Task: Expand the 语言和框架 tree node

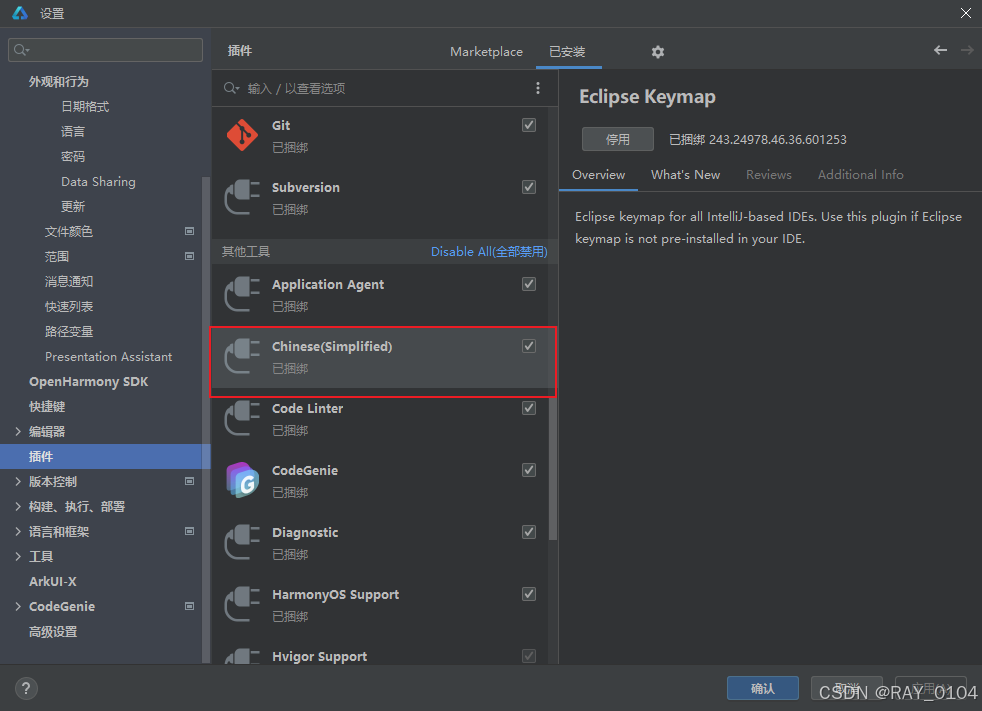Action: [18, 532]
